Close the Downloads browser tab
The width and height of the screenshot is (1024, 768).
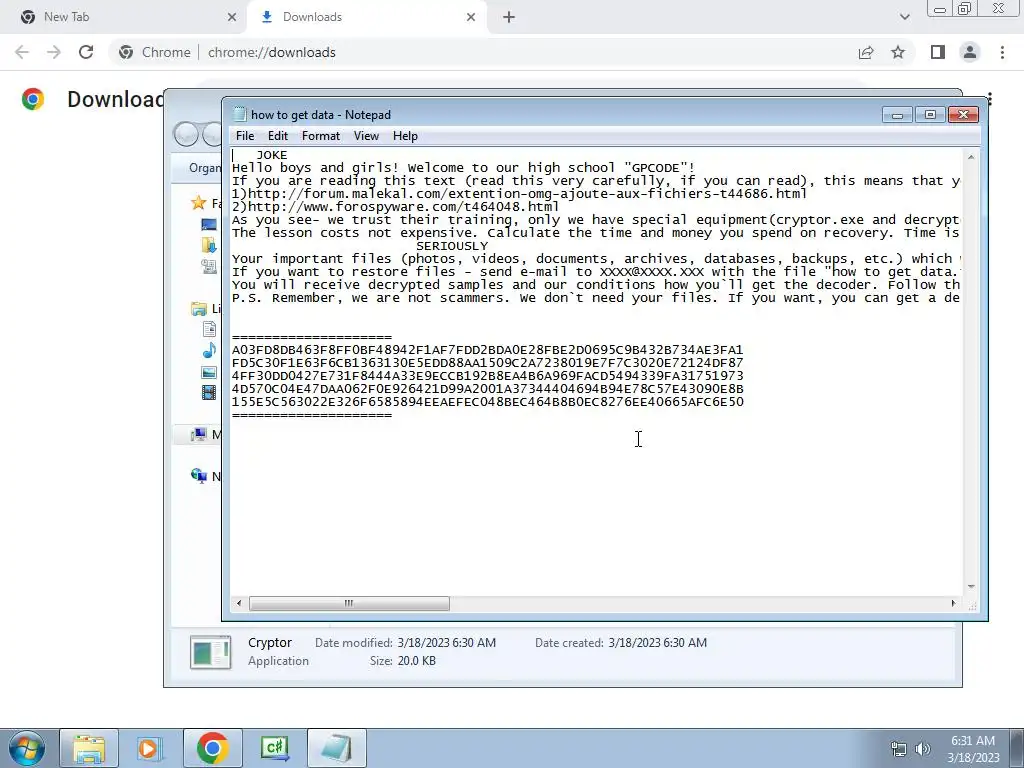click(x=471, y=17)
